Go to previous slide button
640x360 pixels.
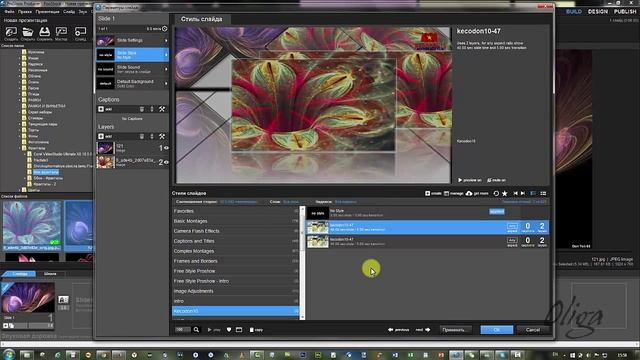point(398,329)
